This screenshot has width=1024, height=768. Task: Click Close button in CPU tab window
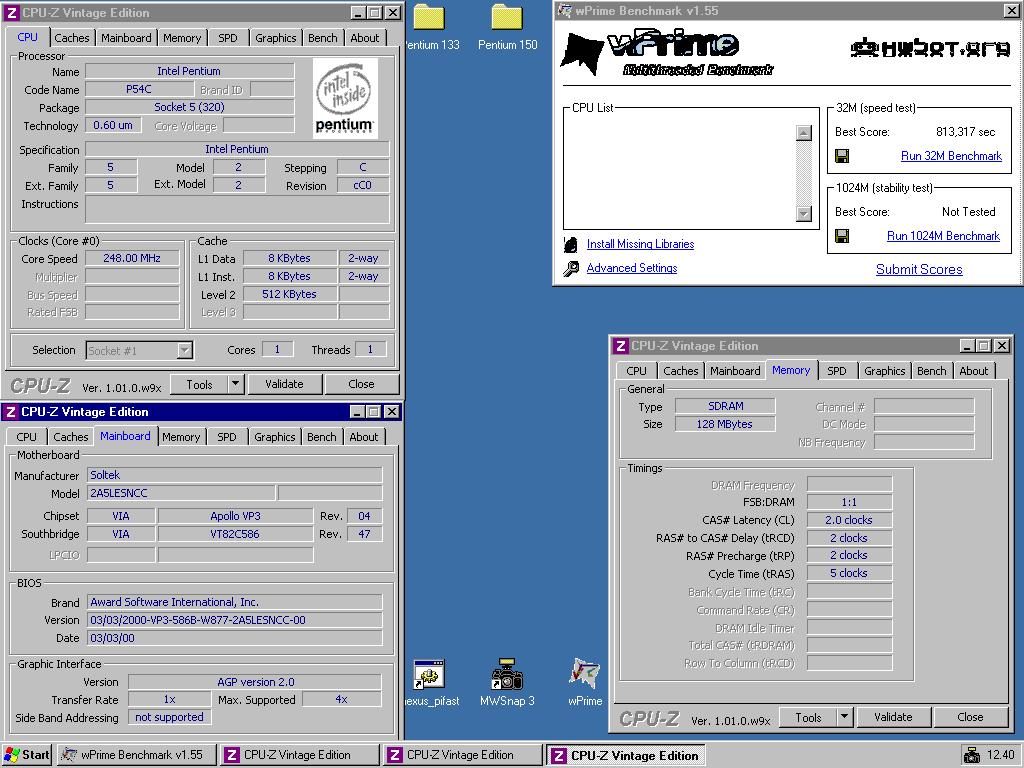(361, 384)
